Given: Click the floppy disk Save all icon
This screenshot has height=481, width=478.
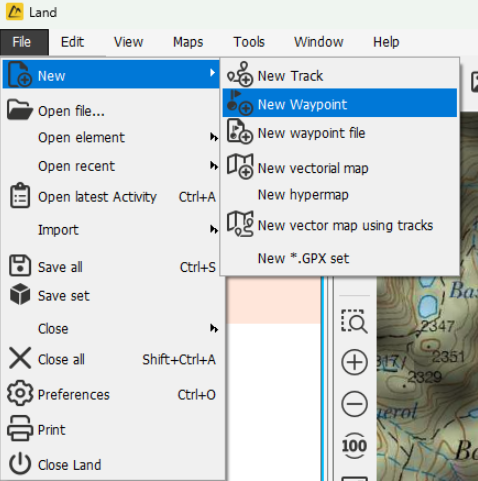Looking at the screenshot, I should coord(20,266).
